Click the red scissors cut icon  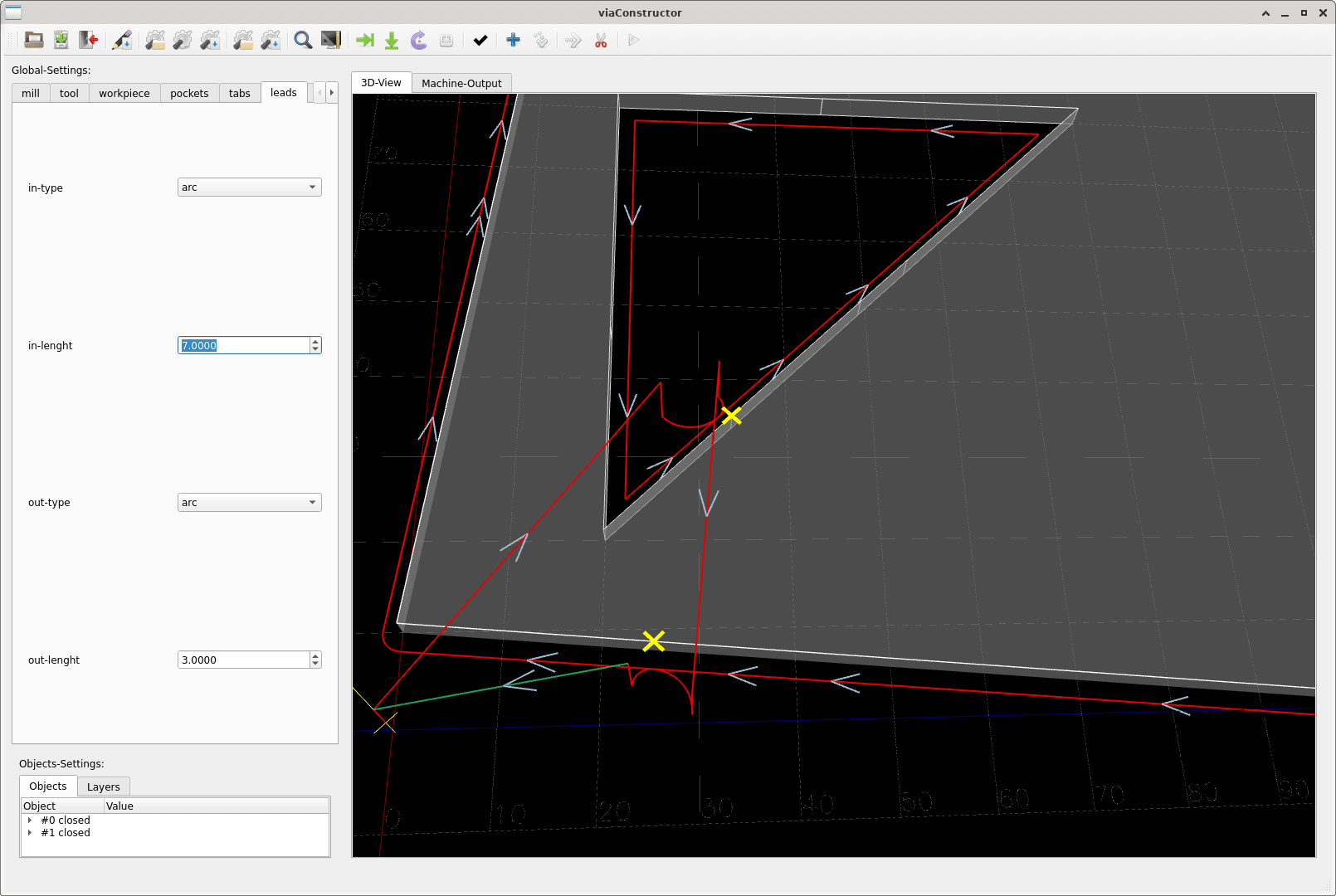(x=601, y=40)
